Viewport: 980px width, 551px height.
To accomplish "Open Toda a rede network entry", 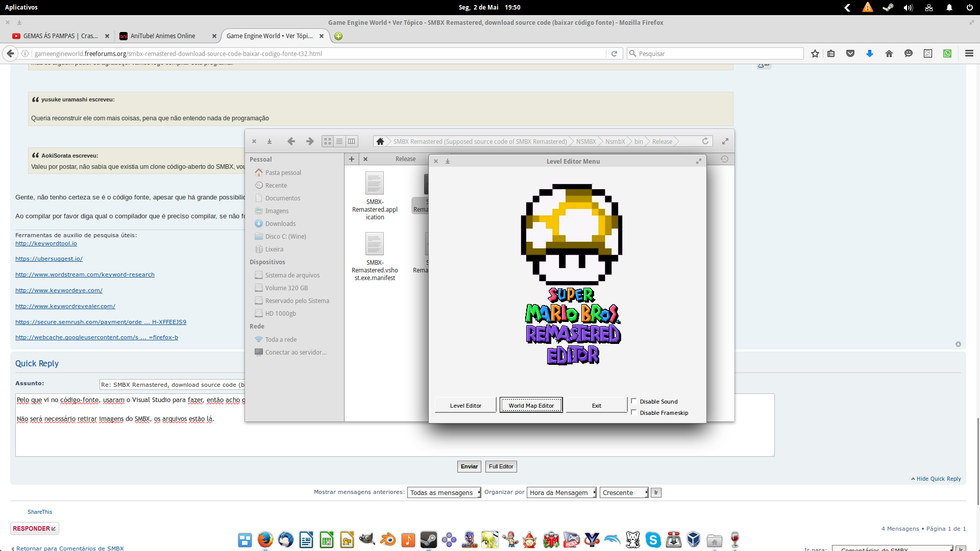I will pos(281,339).
